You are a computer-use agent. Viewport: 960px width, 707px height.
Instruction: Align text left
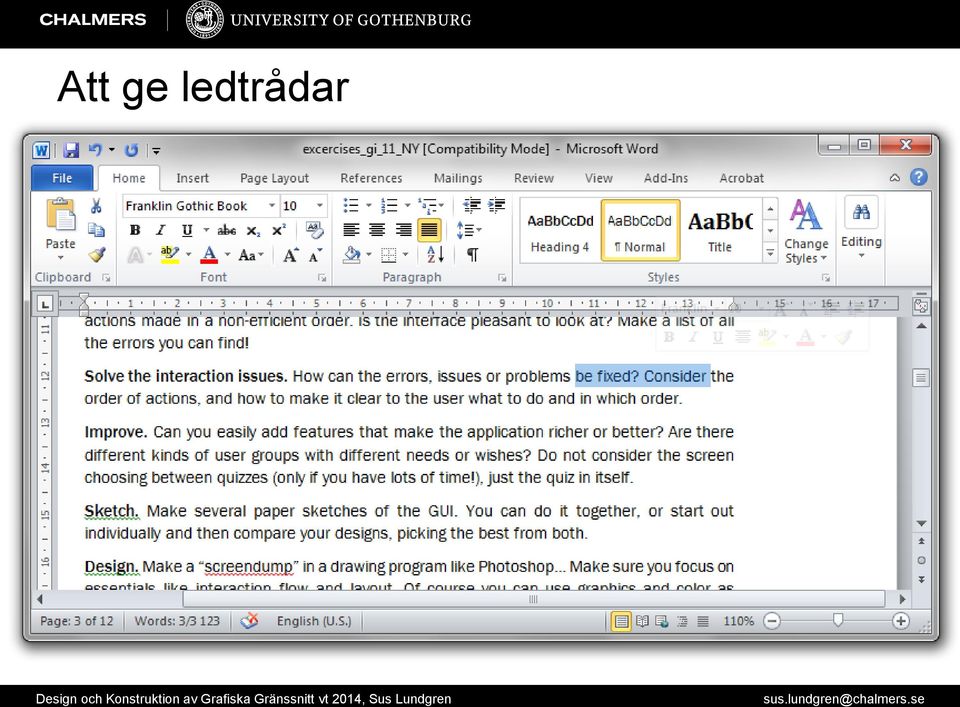click(351, 230)
